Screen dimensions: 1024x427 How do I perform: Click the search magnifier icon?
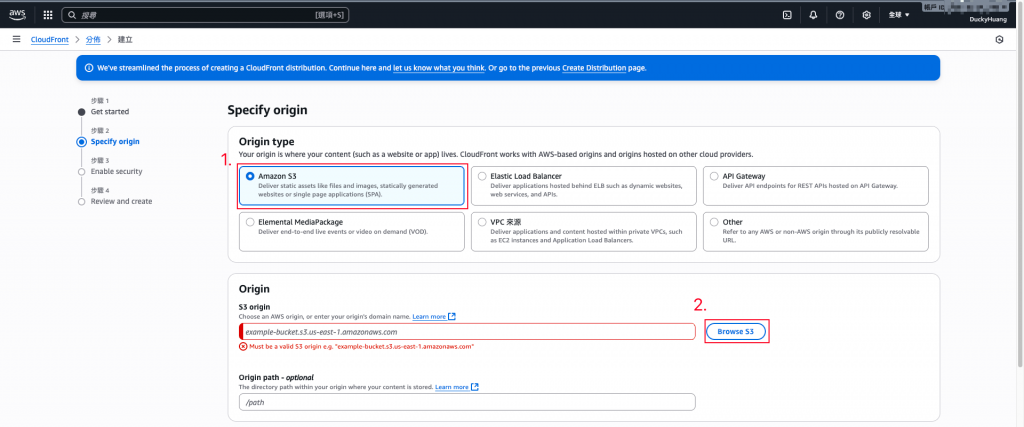72,14
